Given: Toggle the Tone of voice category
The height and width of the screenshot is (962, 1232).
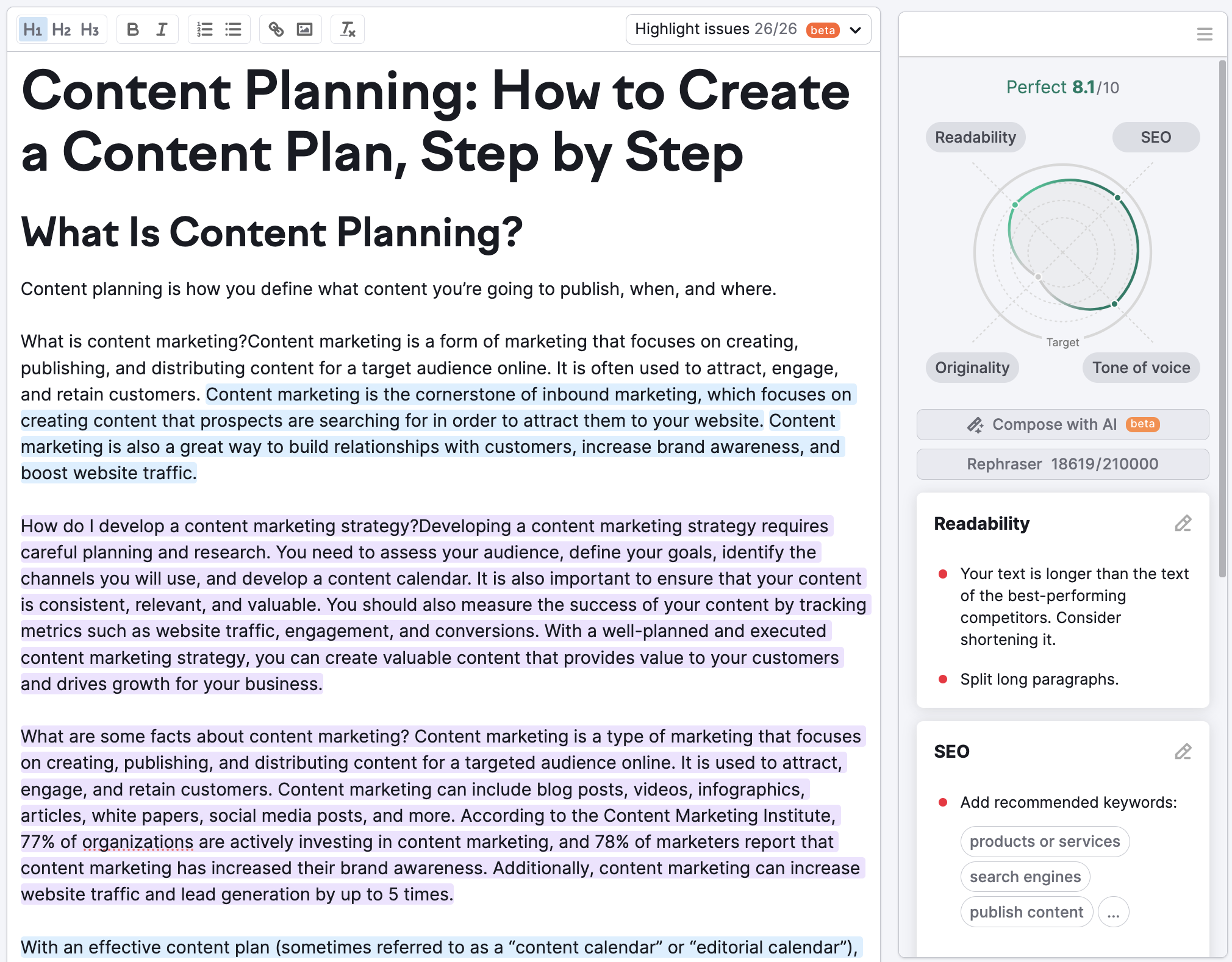Looking at the screenshot, I should [1141, 368].
